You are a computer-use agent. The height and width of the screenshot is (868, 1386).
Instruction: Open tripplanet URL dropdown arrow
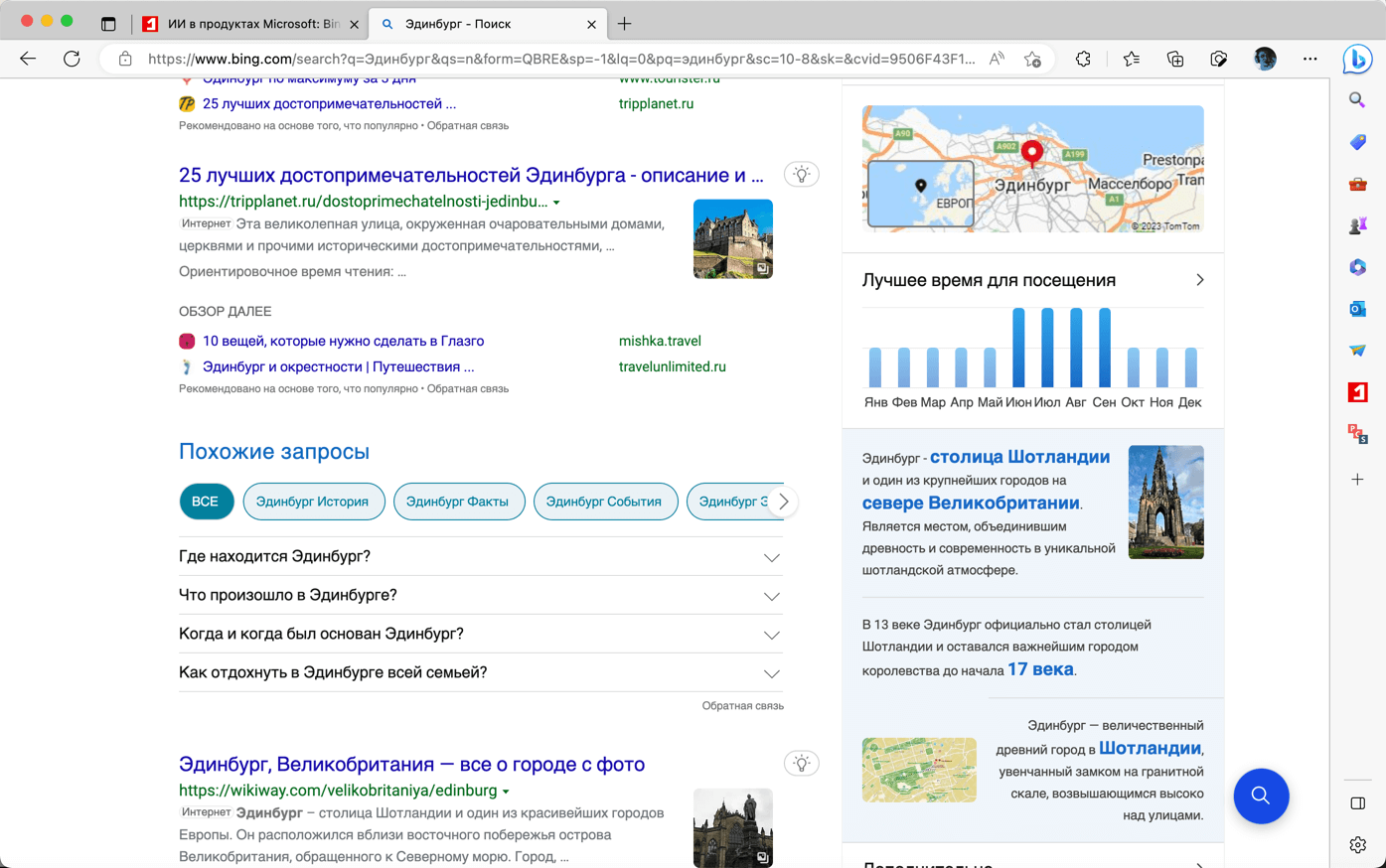click(x=556, y=203)
